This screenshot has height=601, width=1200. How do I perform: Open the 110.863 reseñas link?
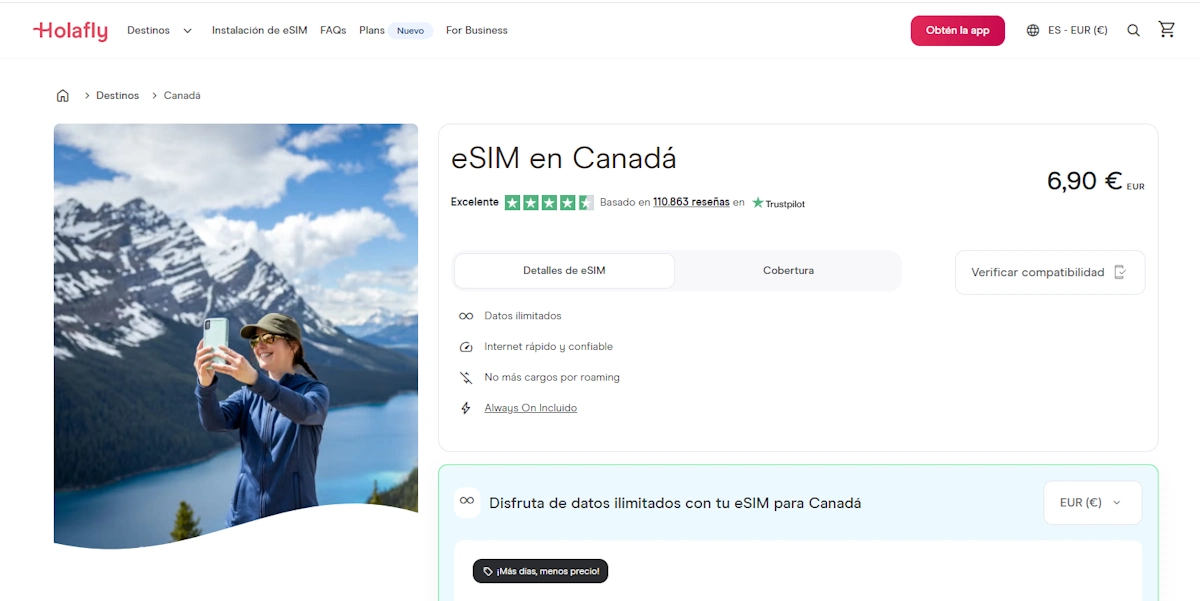click(691, 202)
